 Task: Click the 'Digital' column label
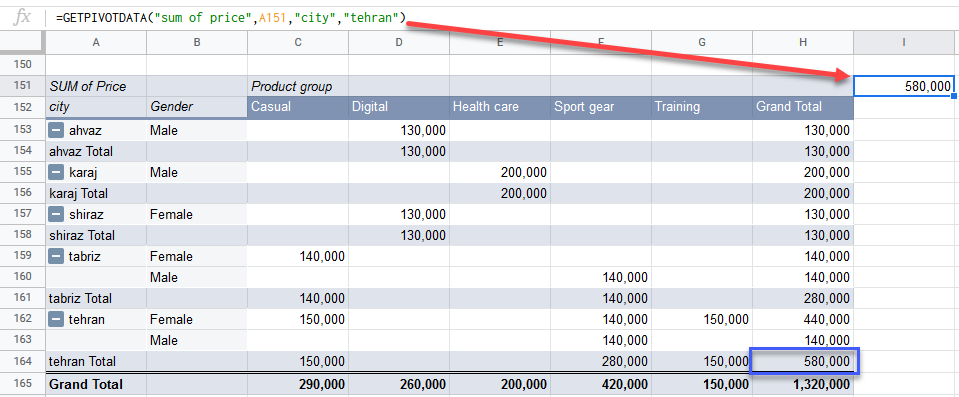(x=399, y=107)
